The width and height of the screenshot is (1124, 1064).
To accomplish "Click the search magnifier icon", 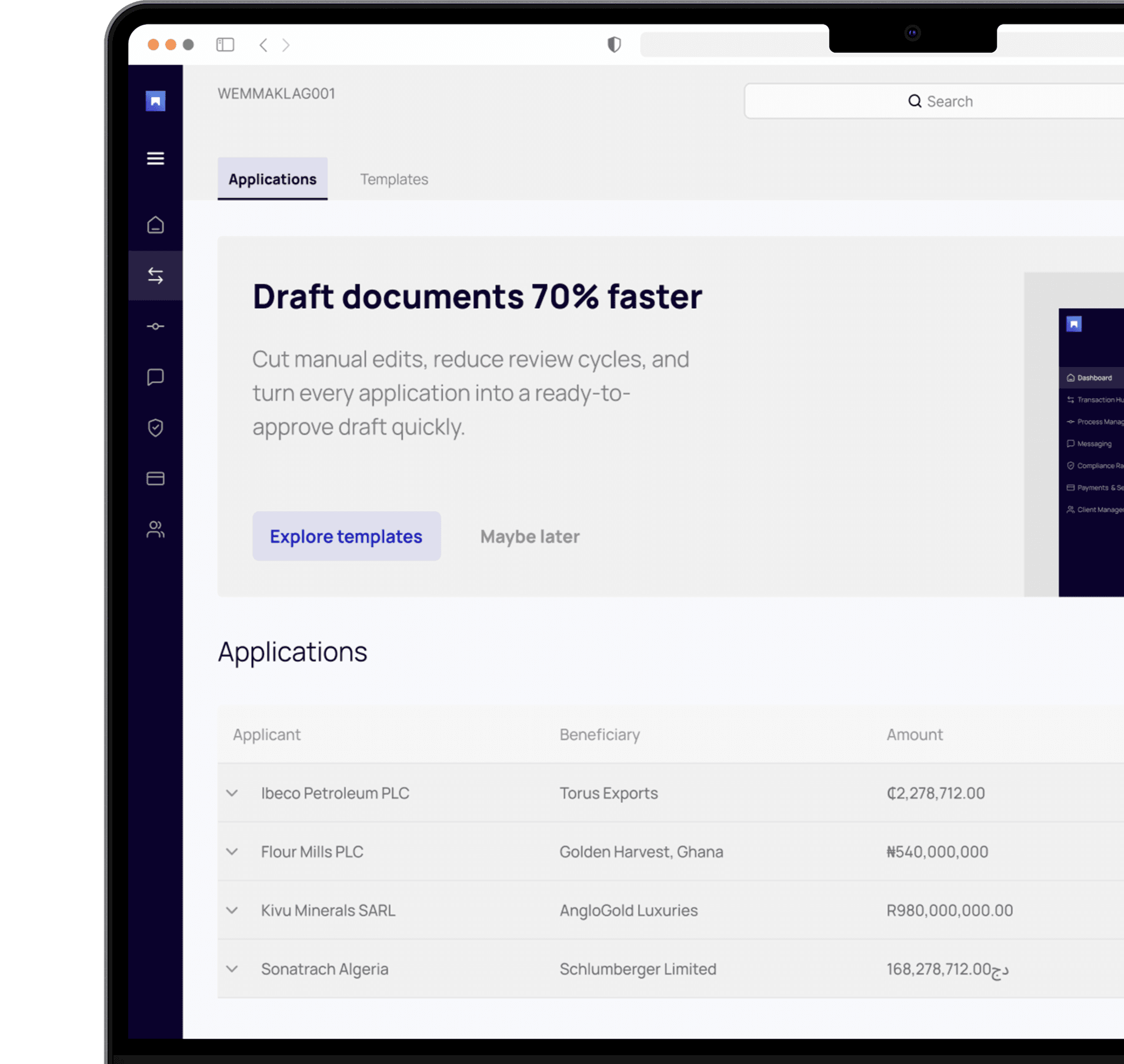I will 915,101.
